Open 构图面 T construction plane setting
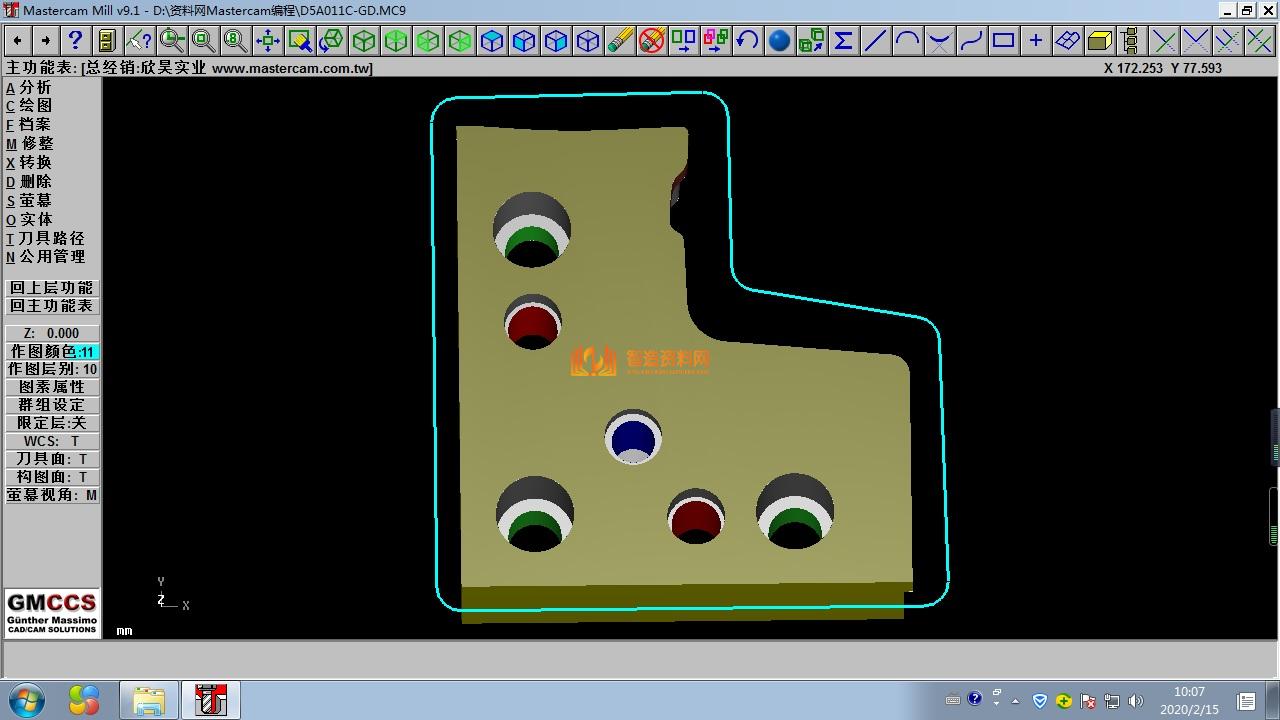Screen dimensions: 1280x720 click(52, 477)
